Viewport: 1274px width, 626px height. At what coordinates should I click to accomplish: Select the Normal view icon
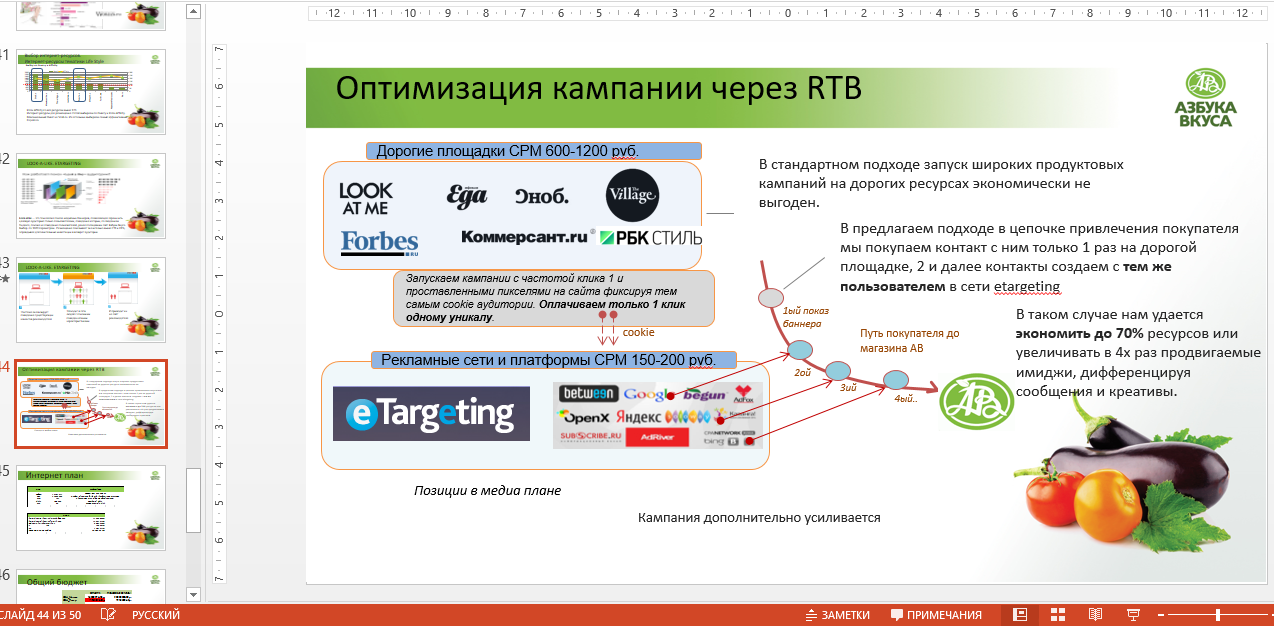tap(1019, 615)
